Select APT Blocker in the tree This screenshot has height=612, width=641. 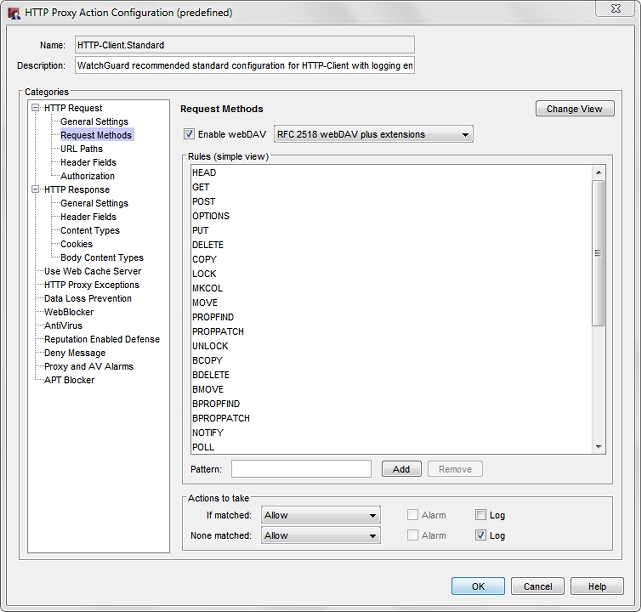pos(69,380)
